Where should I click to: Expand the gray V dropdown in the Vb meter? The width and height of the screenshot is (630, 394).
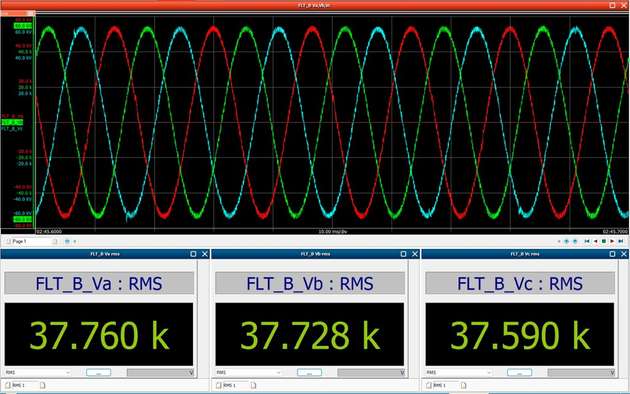[371, 373]
